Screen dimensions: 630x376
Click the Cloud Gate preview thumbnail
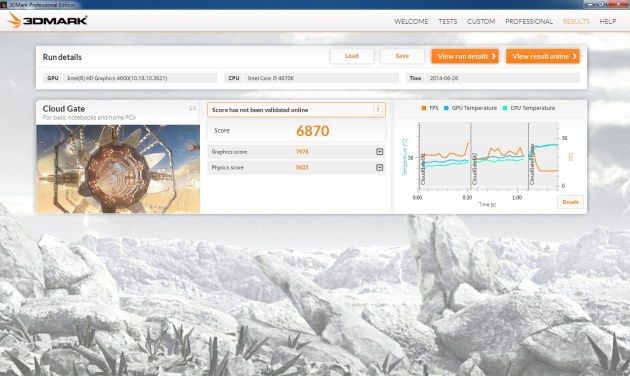[118, 169]
